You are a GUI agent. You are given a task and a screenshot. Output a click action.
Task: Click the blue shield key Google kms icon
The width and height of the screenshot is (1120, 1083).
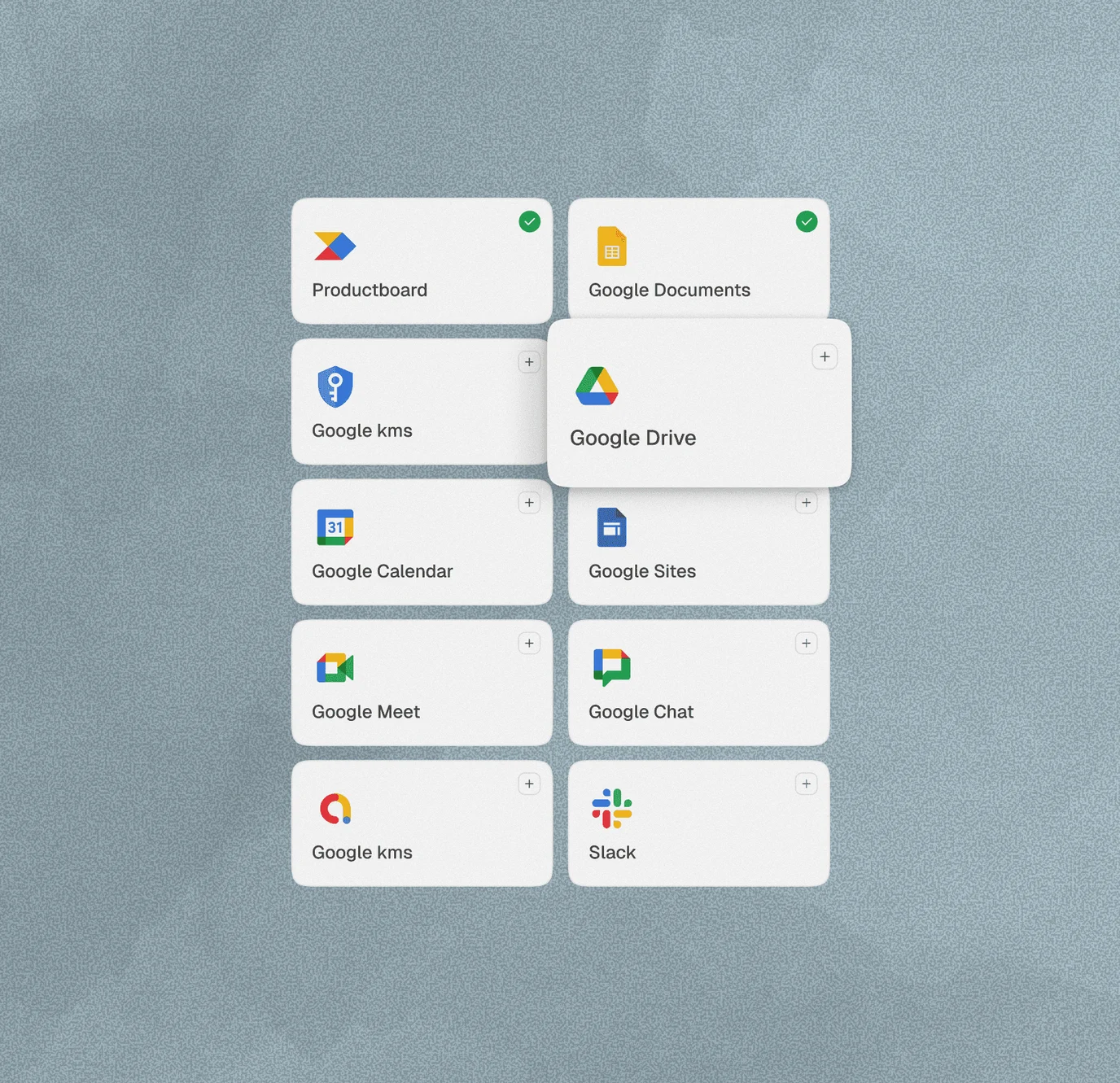[335, 386]
